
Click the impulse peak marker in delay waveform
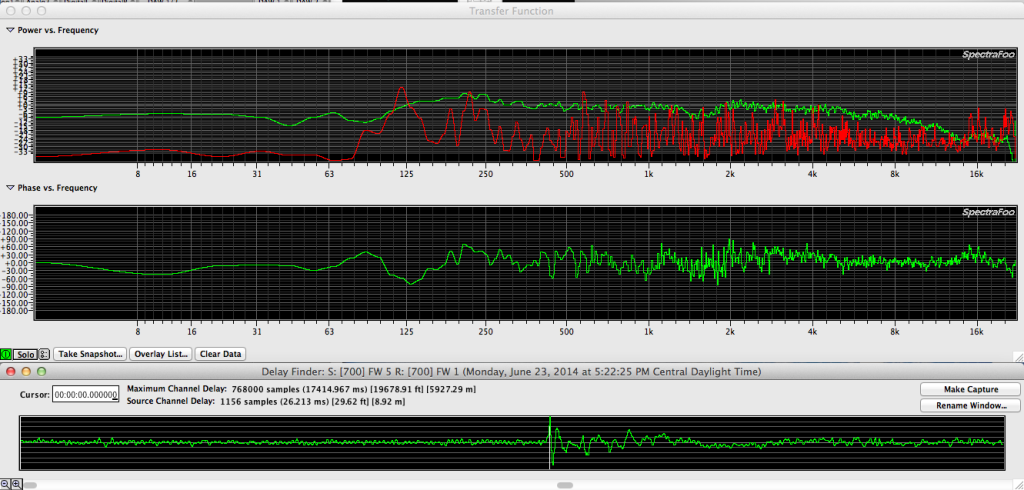(551, 441)
